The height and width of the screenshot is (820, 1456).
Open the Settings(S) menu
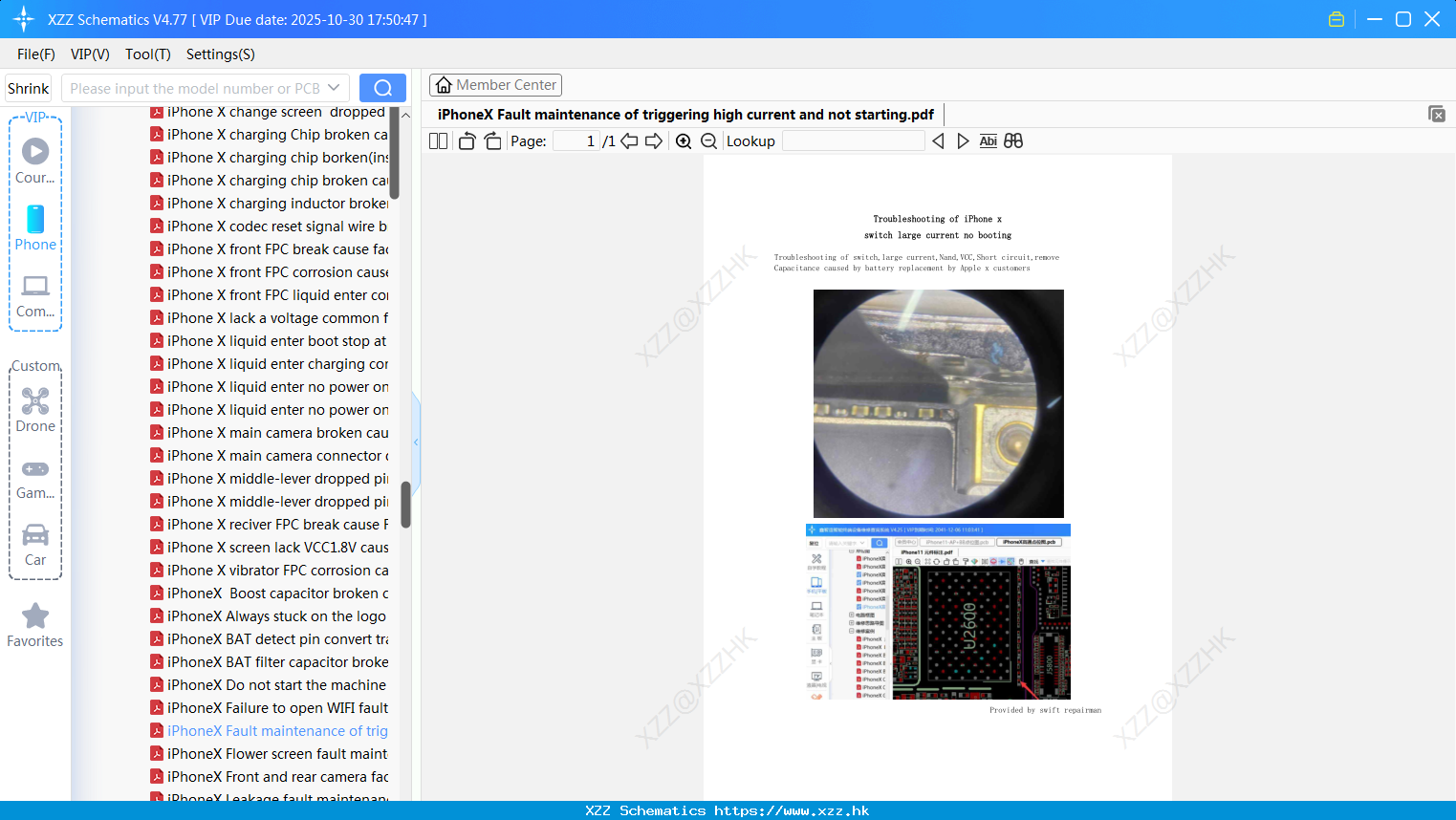tap(221, 54)
